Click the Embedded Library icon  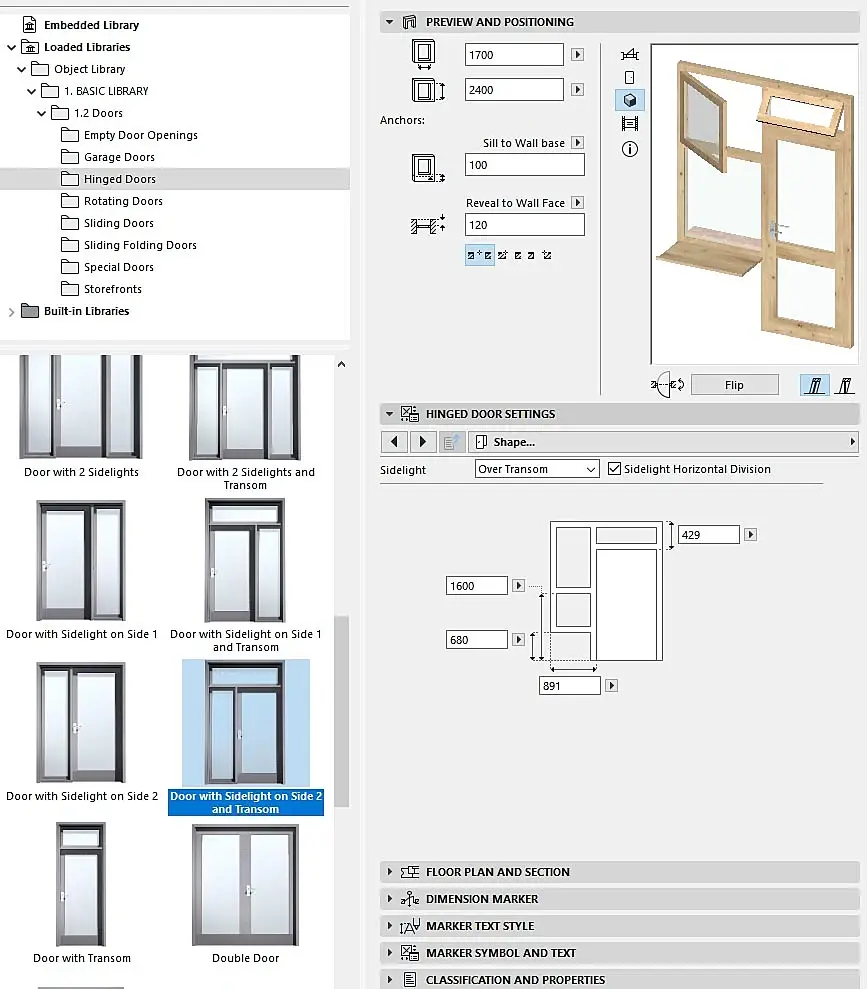(30, 25)
